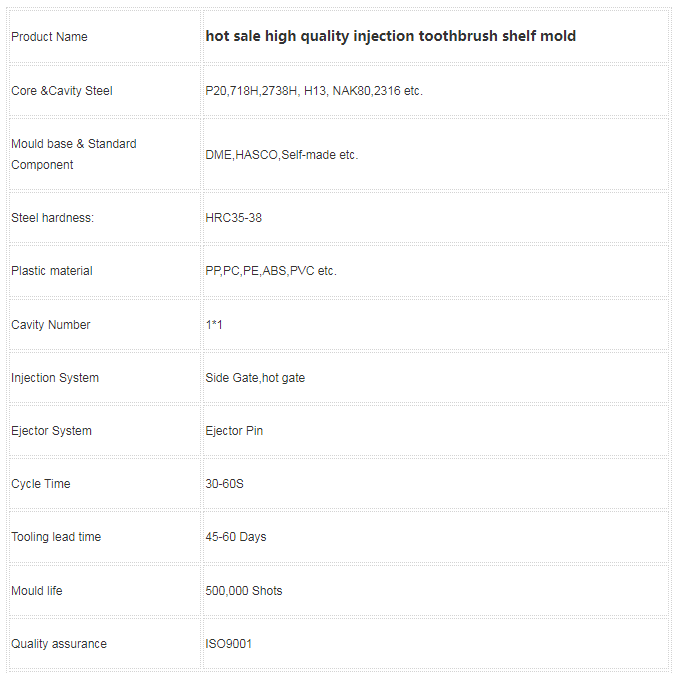
Task: Click the PP,PC,PE,ABS,PVC etc. value
Action: point(271,271)
